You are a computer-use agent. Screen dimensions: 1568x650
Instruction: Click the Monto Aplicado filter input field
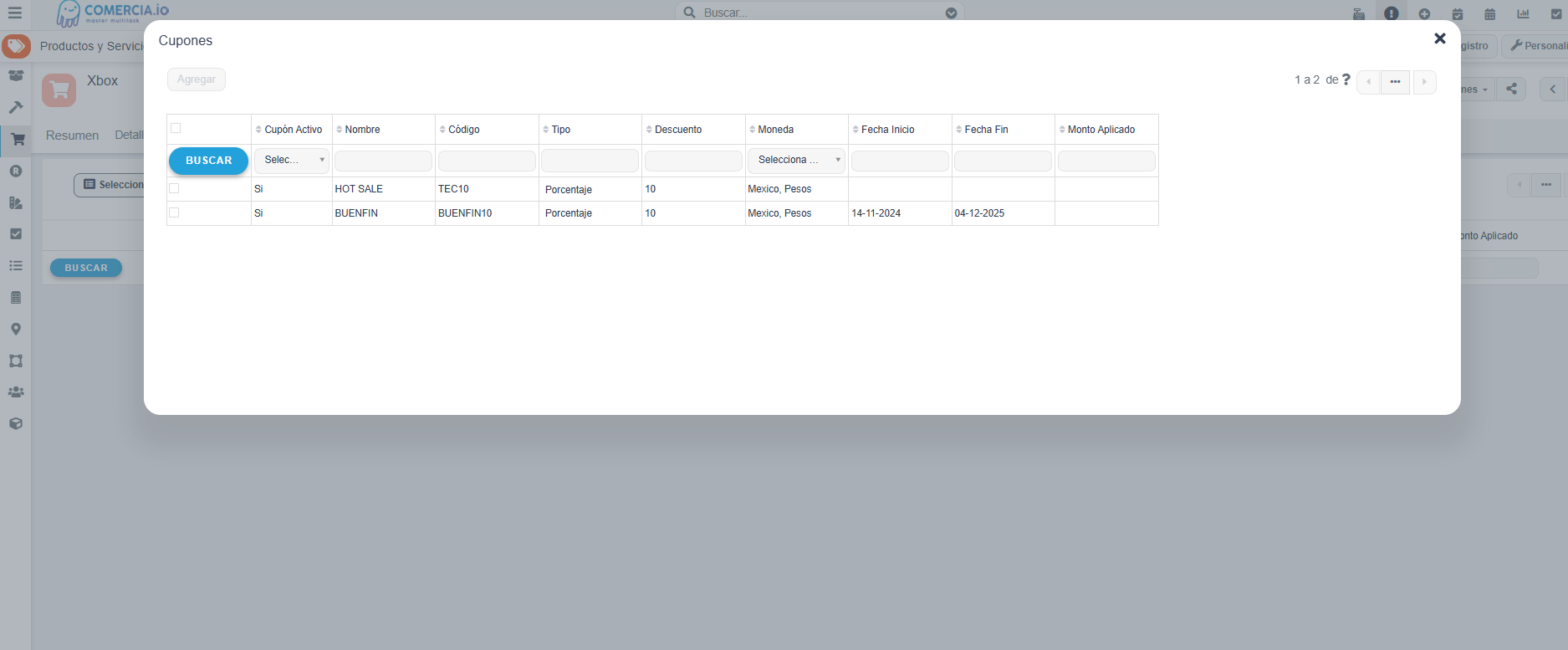[1106, 161]
